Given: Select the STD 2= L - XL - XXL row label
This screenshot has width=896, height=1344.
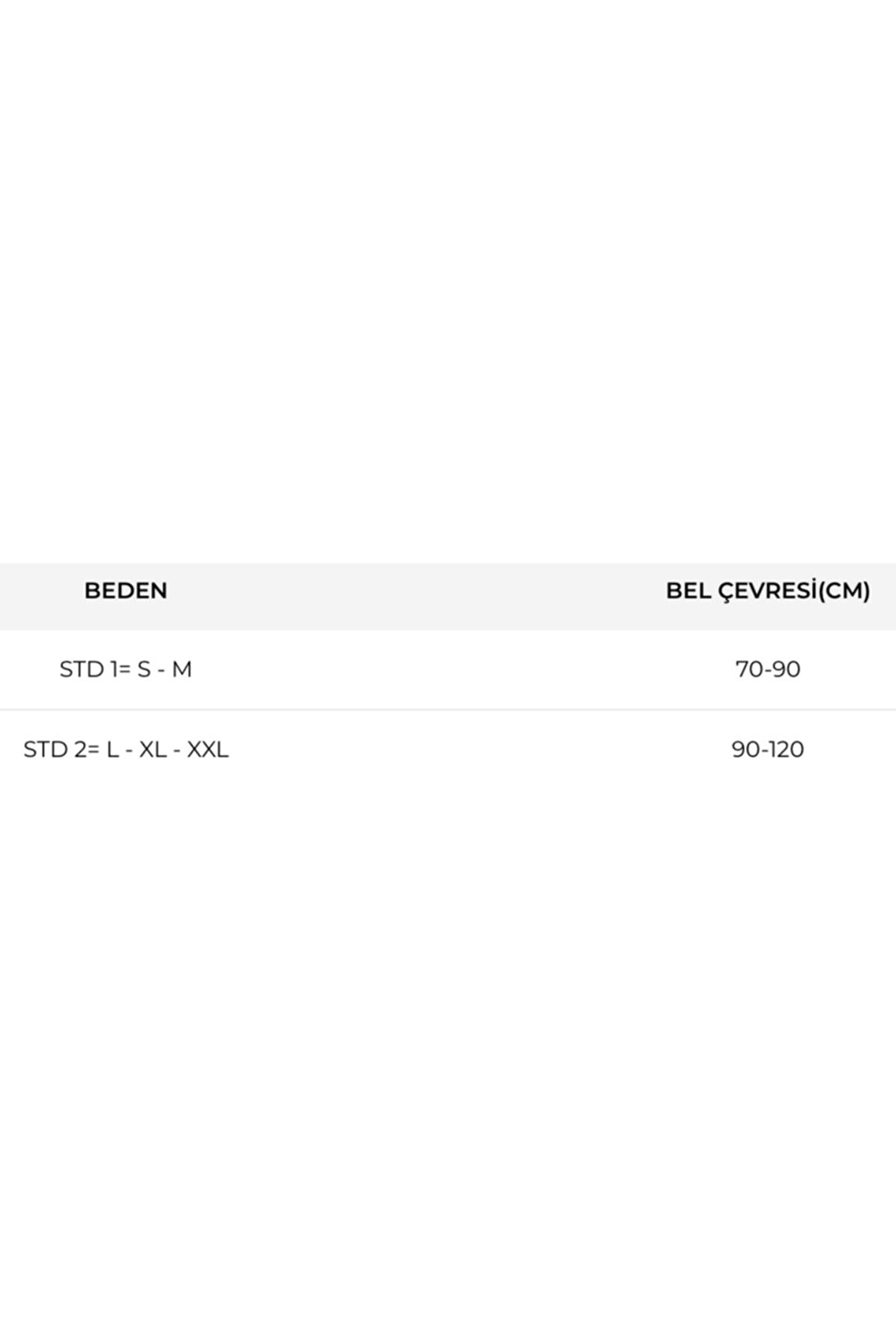Looking at the screenshot, I should click(x=126, y=749).
